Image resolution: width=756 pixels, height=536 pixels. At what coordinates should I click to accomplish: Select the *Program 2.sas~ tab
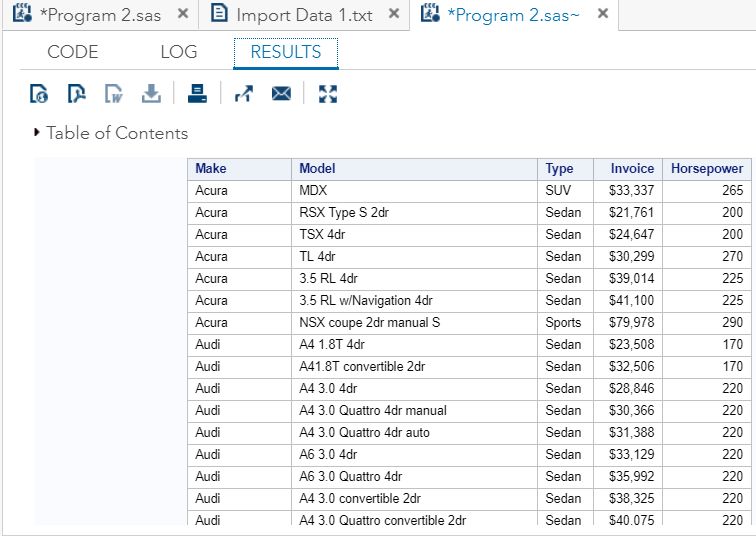(x=513, y=15)
